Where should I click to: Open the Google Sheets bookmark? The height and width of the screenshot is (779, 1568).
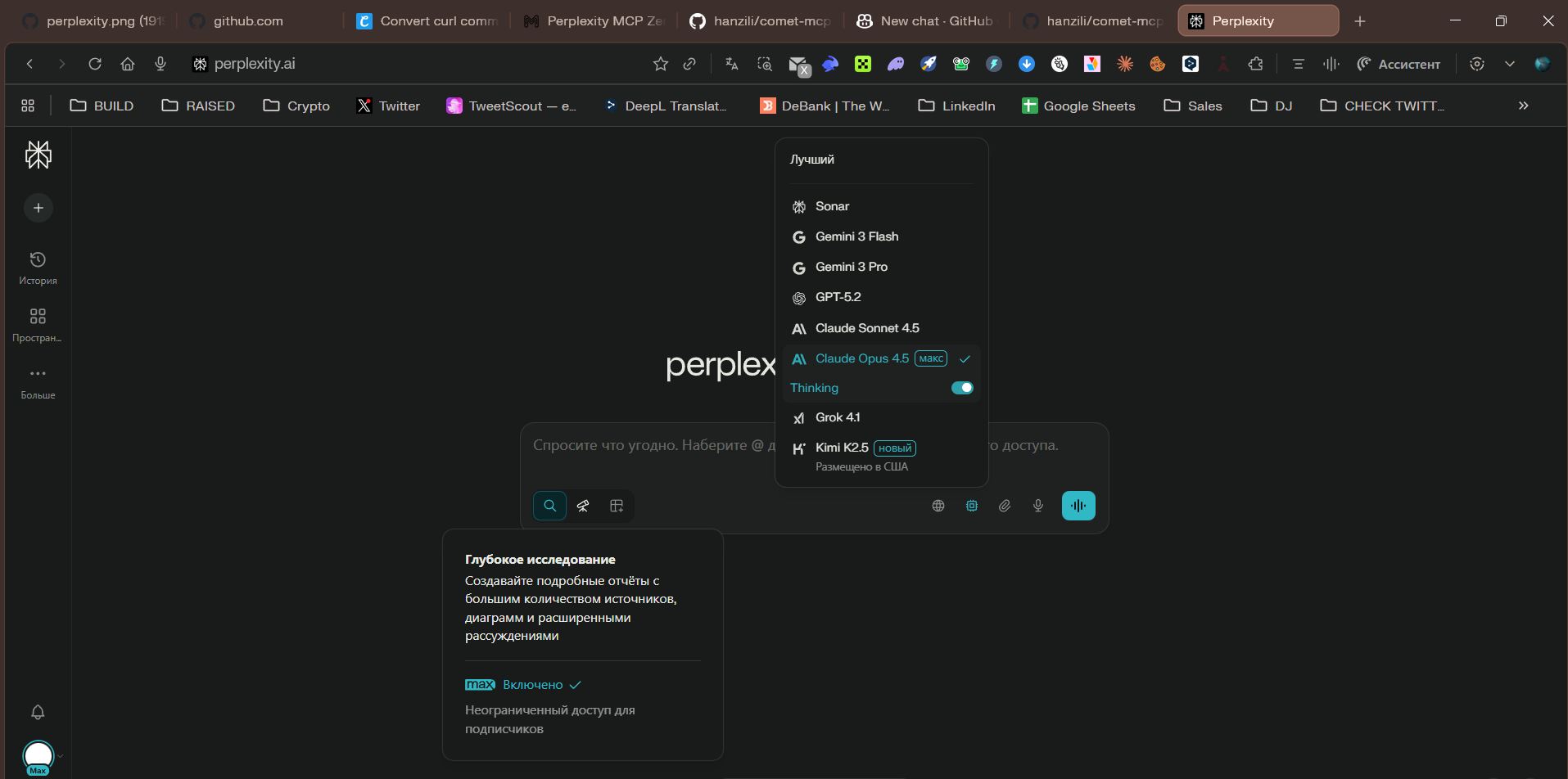(x=1078, y=106)
